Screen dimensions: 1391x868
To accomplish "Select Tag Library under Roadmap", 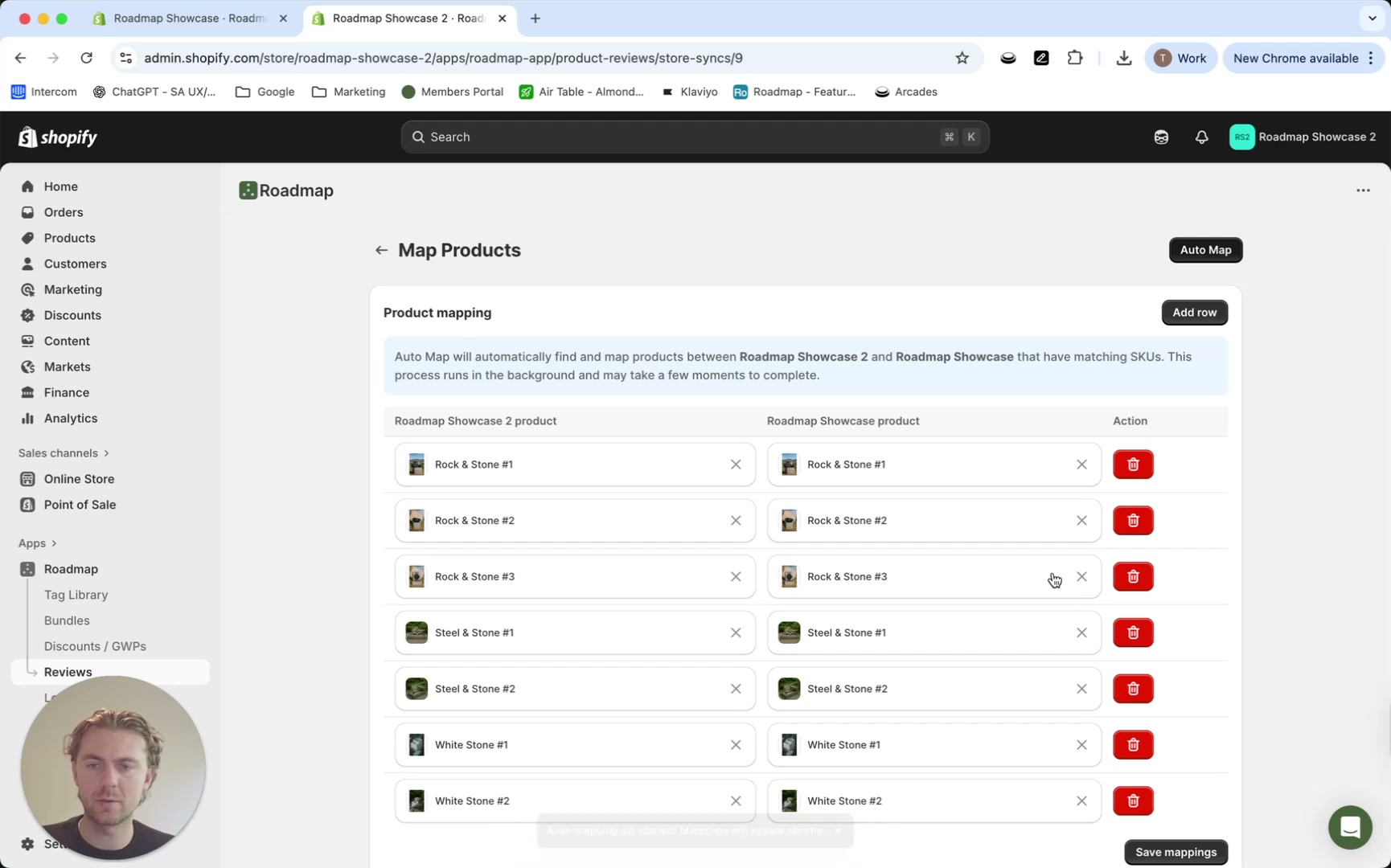I will pos(76,595).
